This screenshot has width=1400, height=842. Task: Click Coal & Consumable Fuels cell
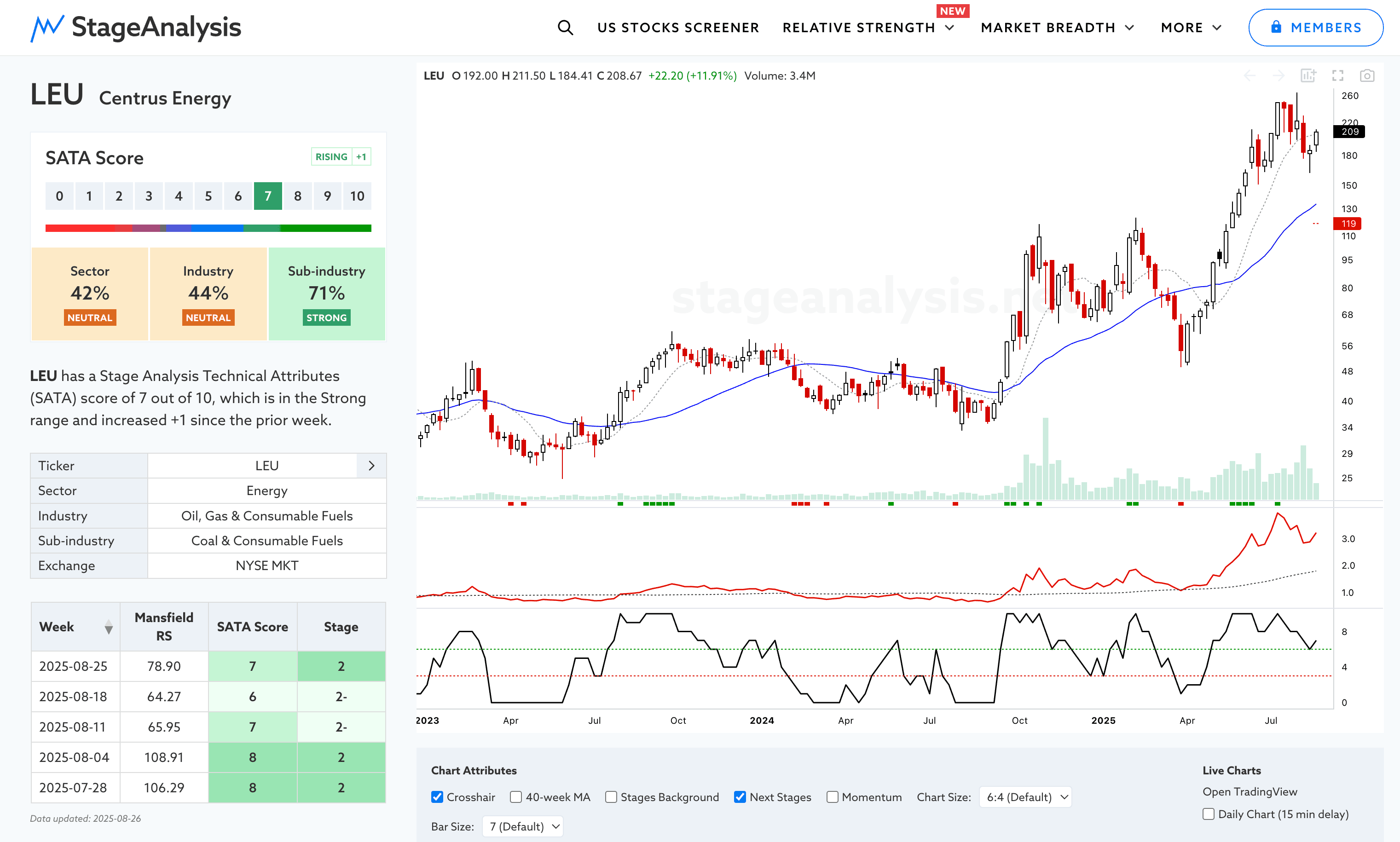267,541
